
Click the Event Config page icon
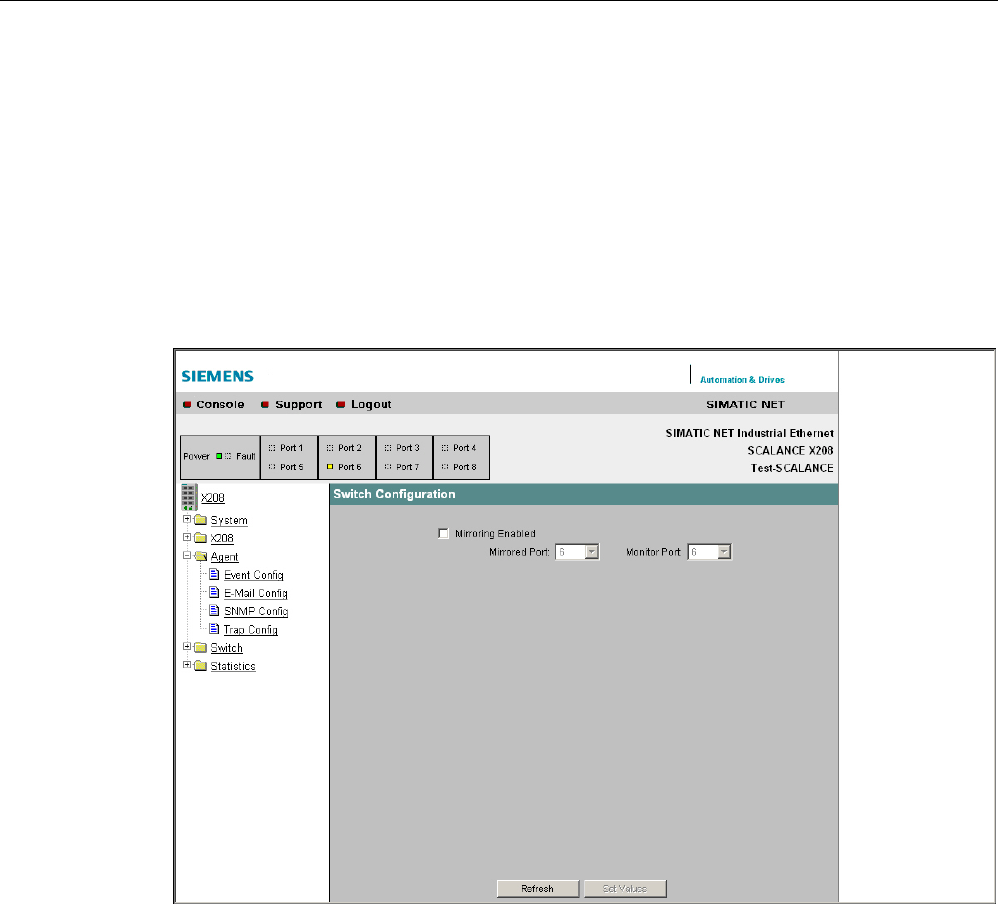[214, 574]
